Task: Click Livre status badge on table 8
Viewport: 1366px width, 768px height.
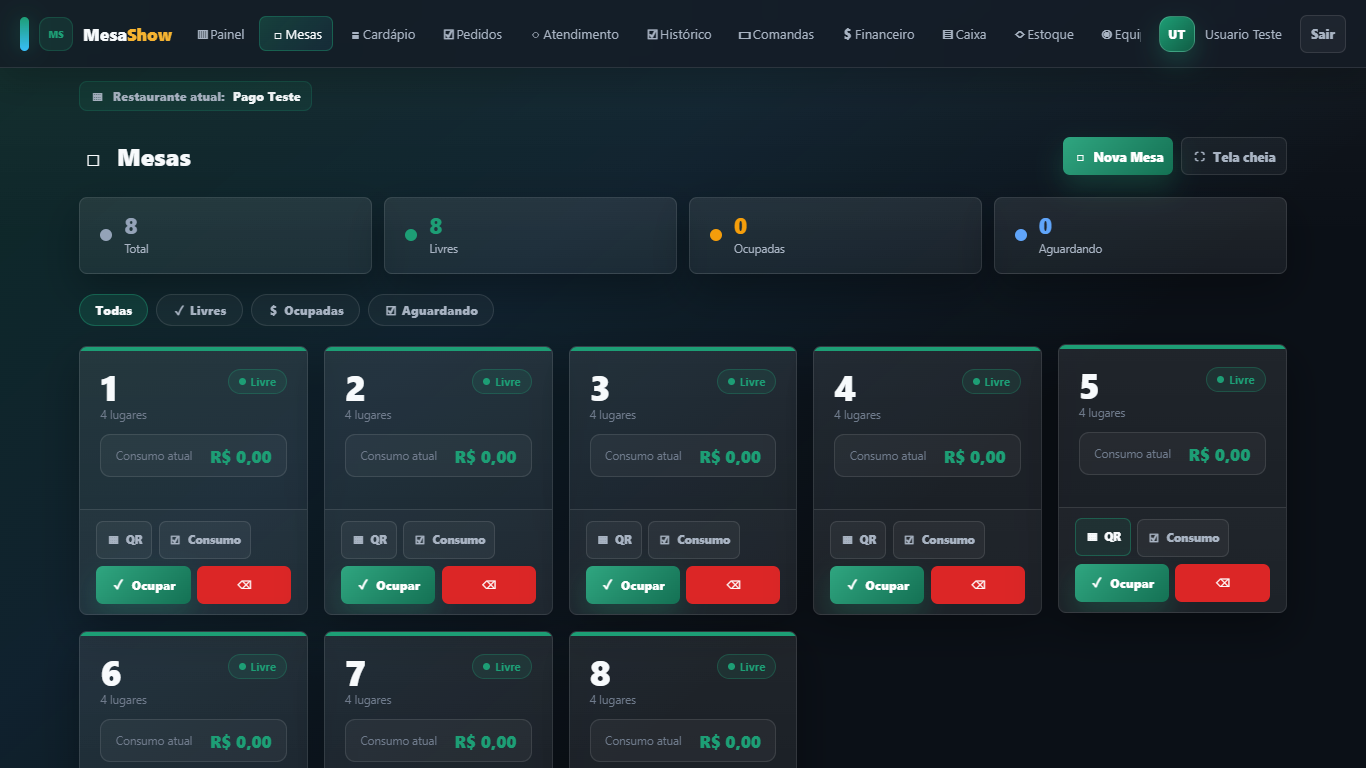Action: 746,667
